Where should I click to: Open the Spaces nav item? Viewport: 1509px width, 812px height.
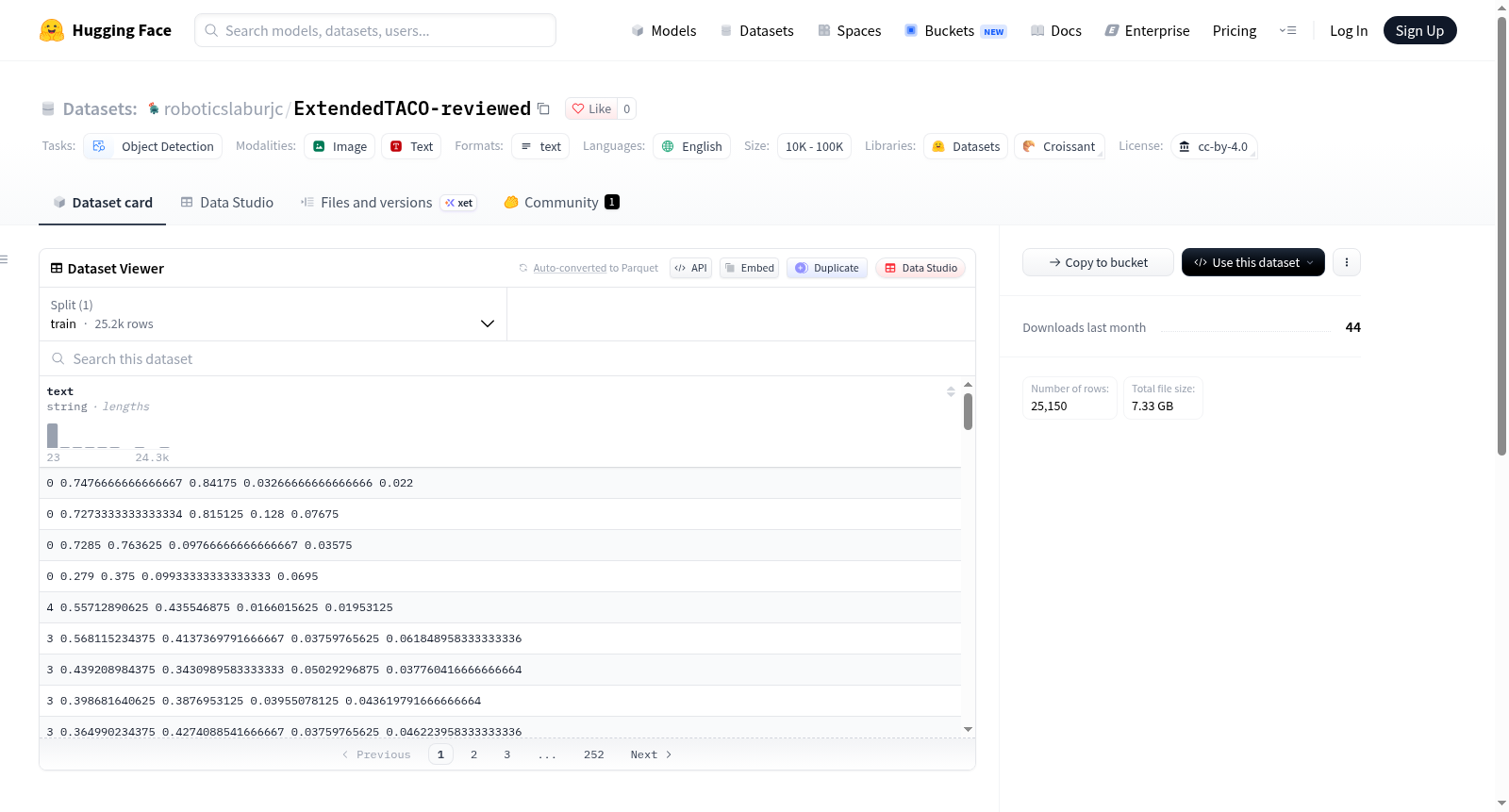click(849, 30)
